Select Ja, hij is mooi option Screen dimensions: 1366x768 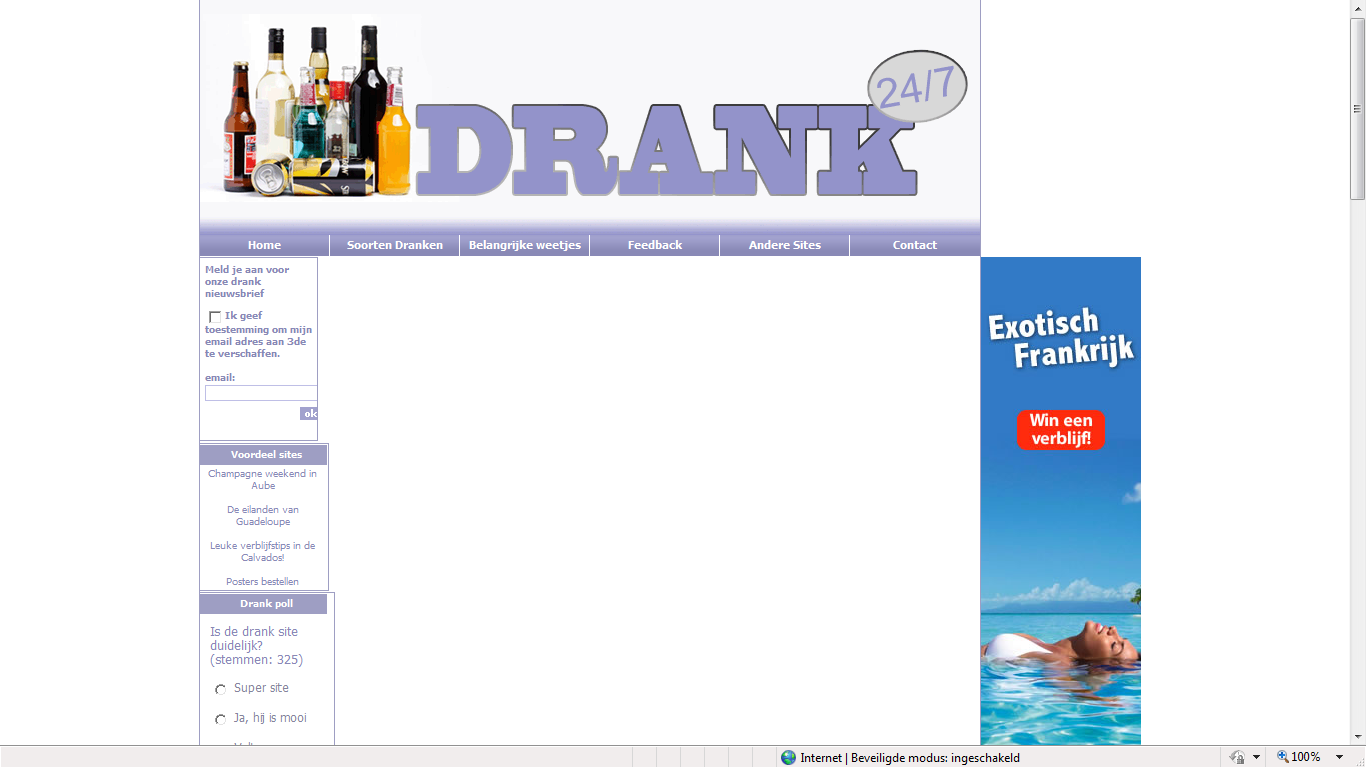[x=220, y=720]
